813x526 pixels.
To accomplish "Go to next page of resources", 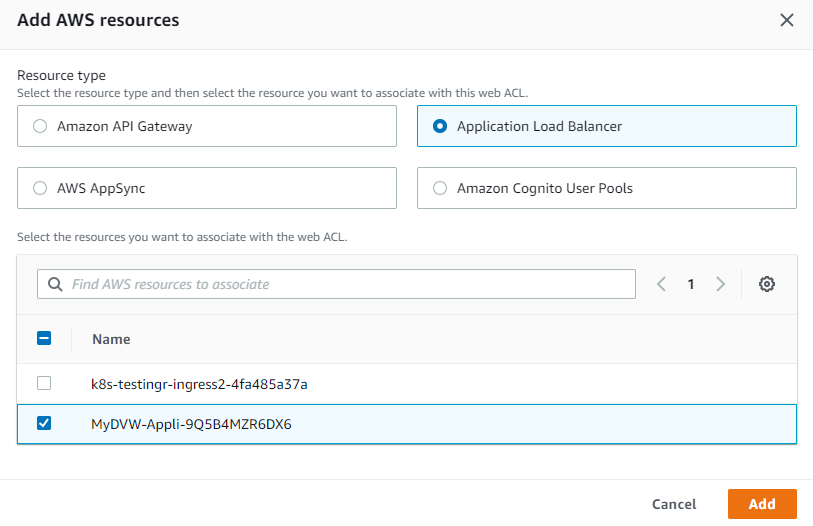I will pos(720,284).
